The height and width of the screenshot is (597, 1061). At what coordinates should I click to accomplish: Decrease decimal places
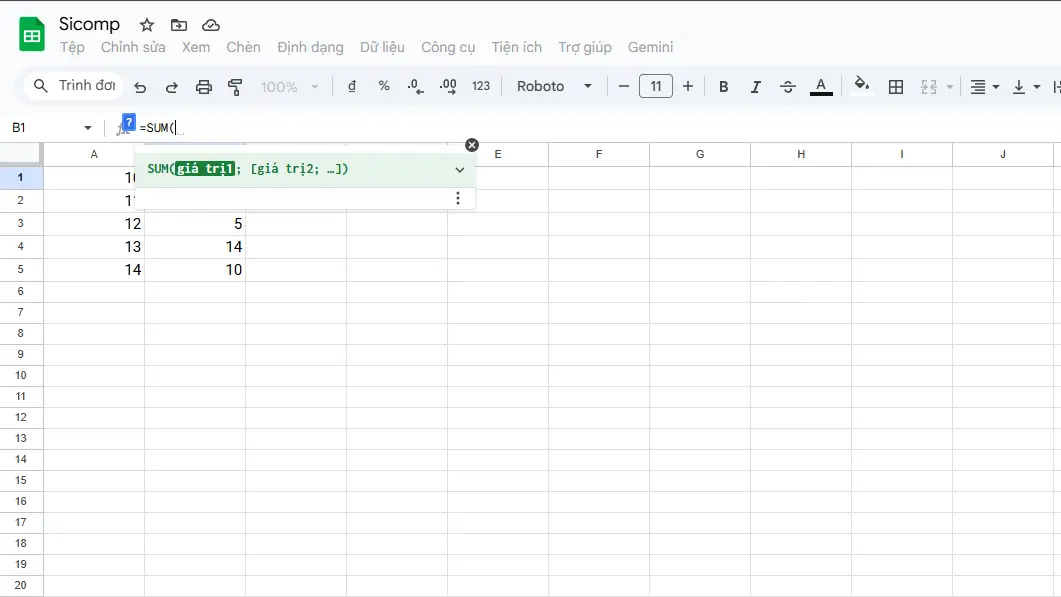pos(415,86)
